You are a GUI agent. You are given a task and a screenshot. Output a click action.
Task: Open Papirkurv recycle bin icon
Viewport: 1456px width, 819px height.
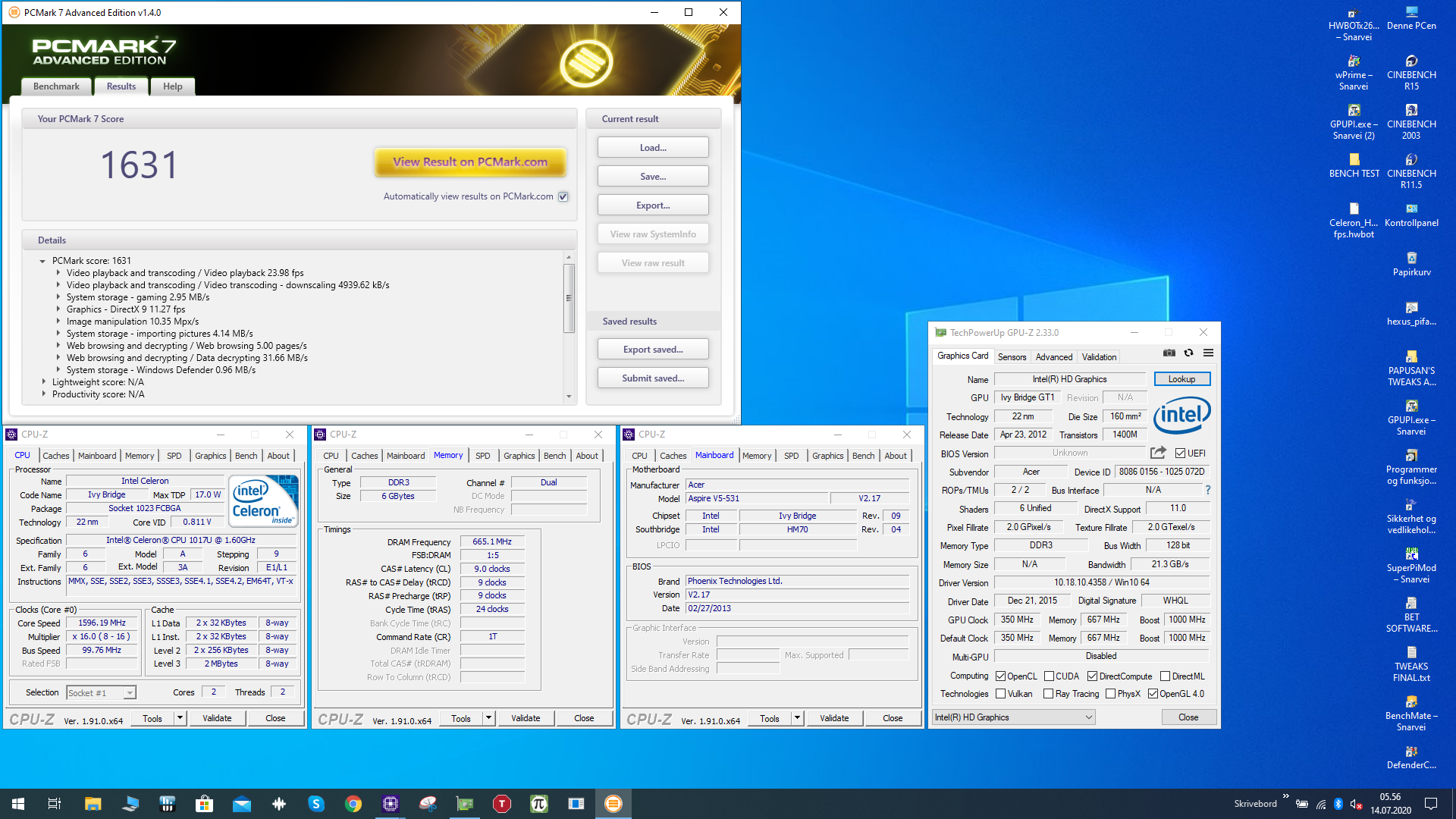[x=1411, y=264]
